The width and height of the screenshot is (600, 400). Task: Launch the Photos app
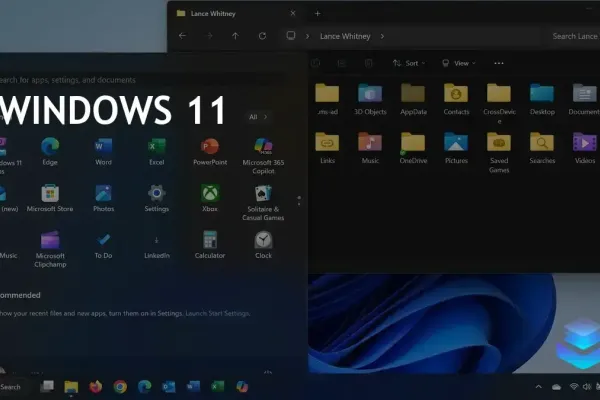tap(103, 198)
